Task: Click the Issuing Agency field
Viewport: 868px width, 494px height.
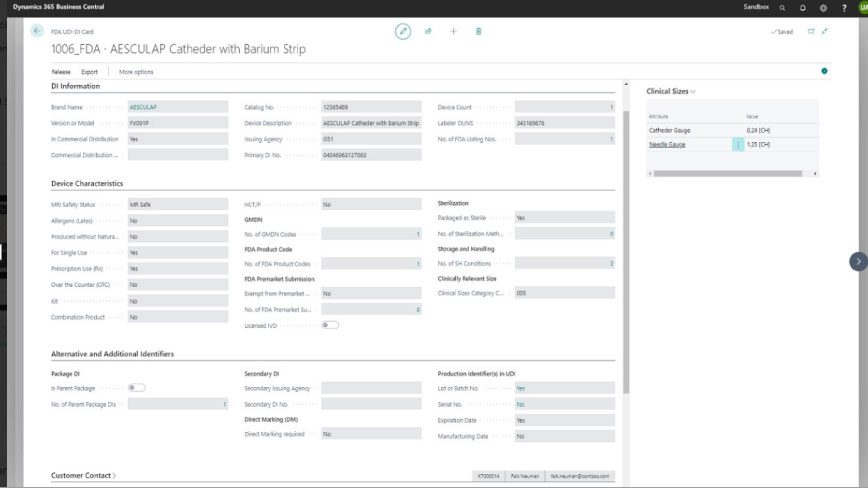Action: (371, 140)
